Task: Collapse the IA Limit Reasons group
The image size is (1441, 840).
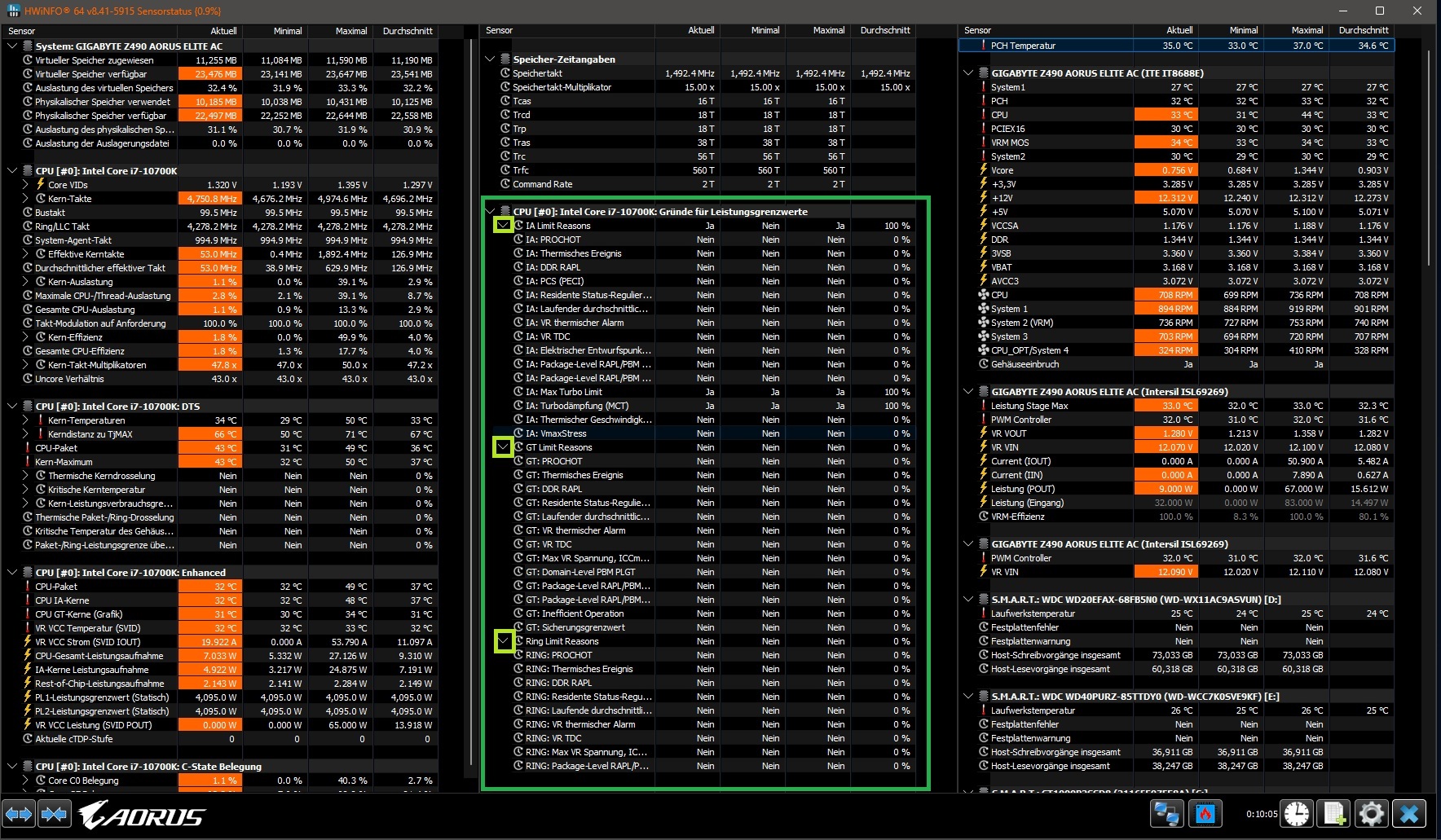Action: [x=504, y=226]
